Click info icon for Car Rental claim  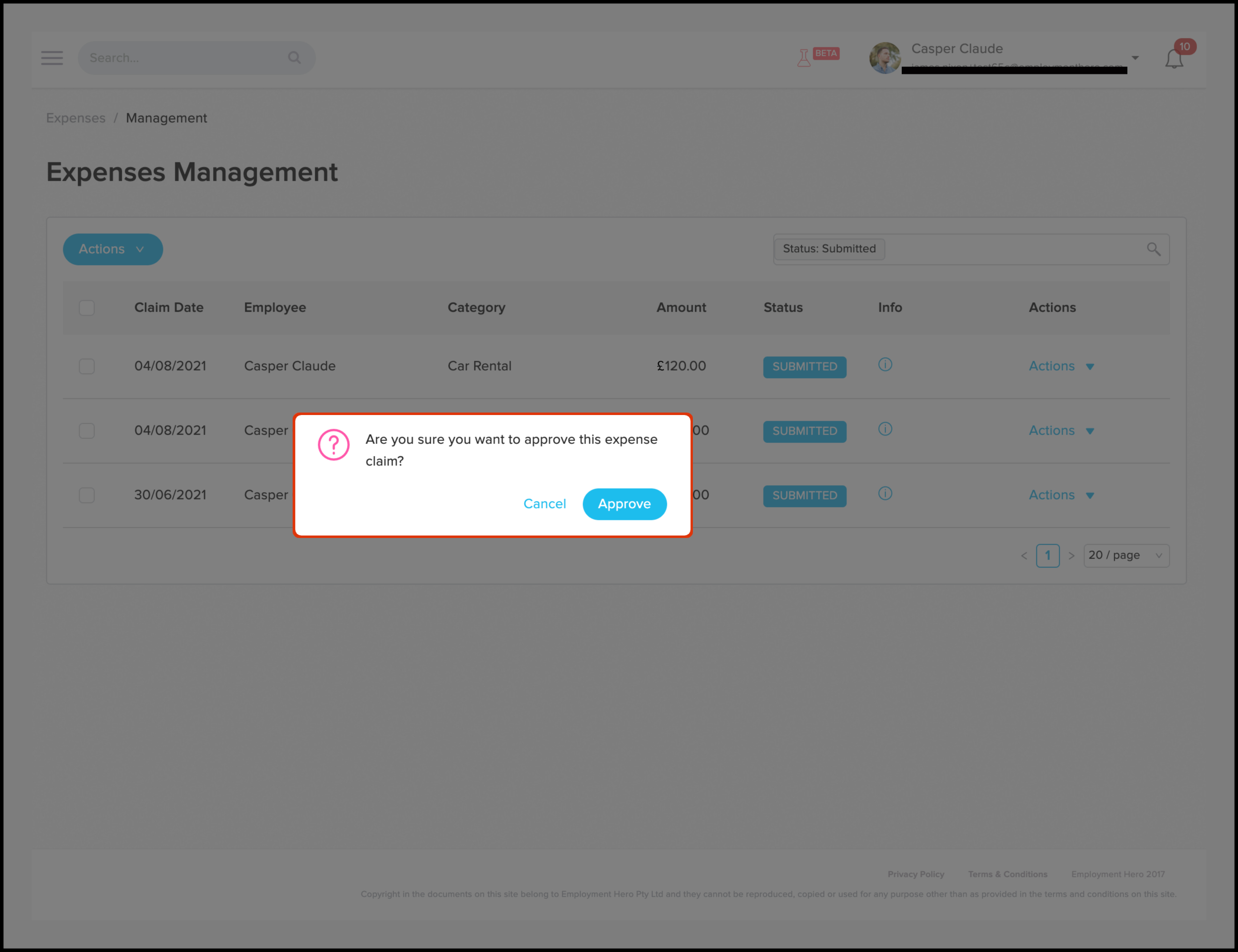click(885, 364)
